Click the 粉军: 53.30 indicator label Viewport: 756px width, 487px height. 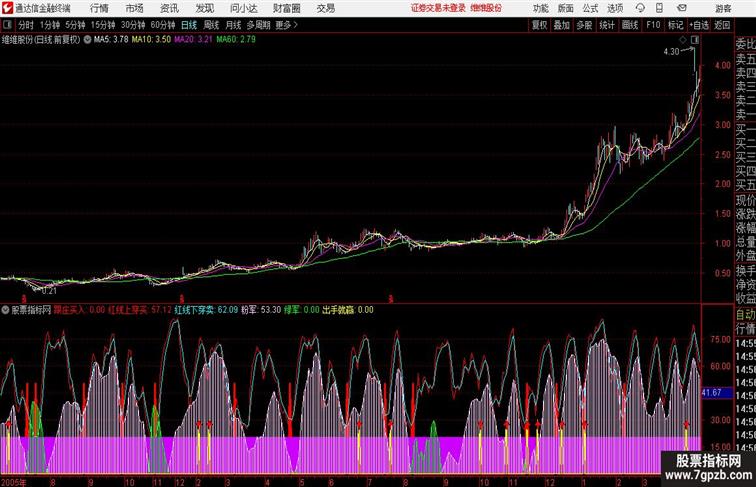[x=261, y=310]
